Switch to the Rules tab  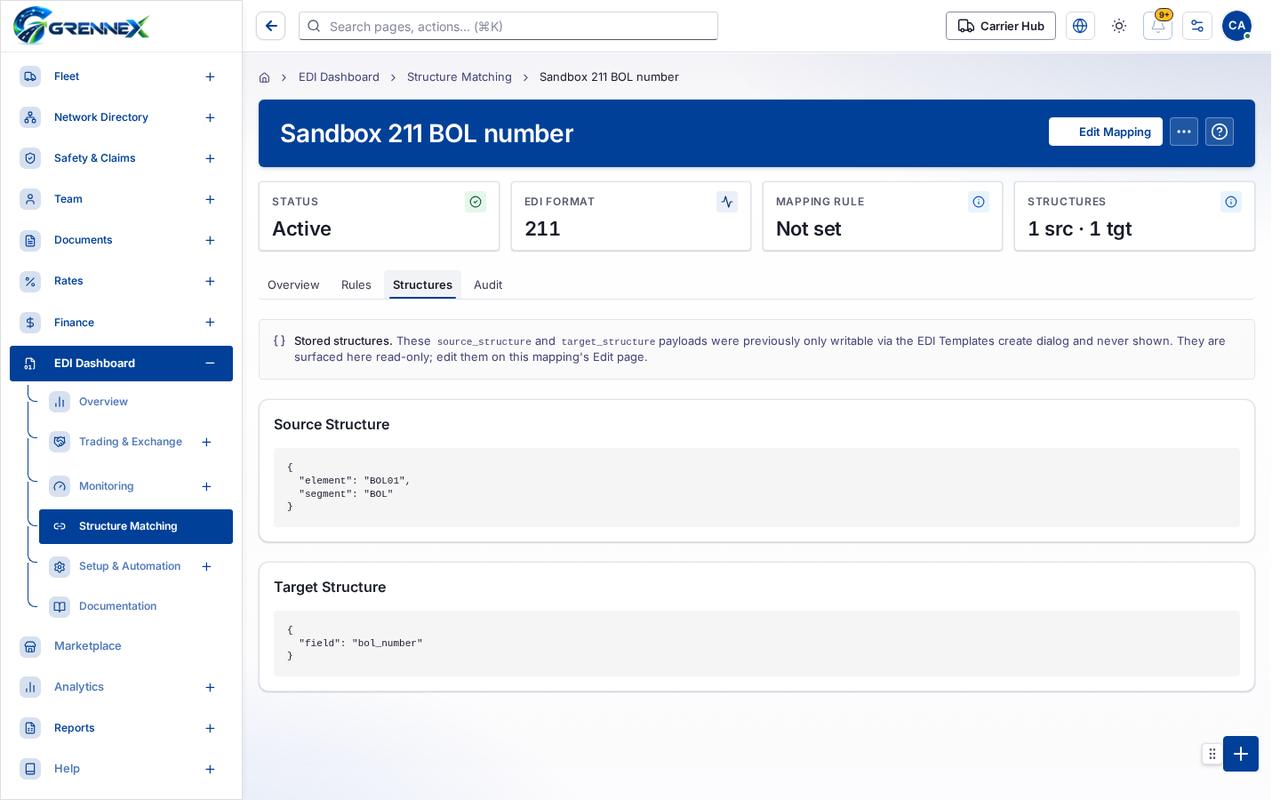[356, 285]
